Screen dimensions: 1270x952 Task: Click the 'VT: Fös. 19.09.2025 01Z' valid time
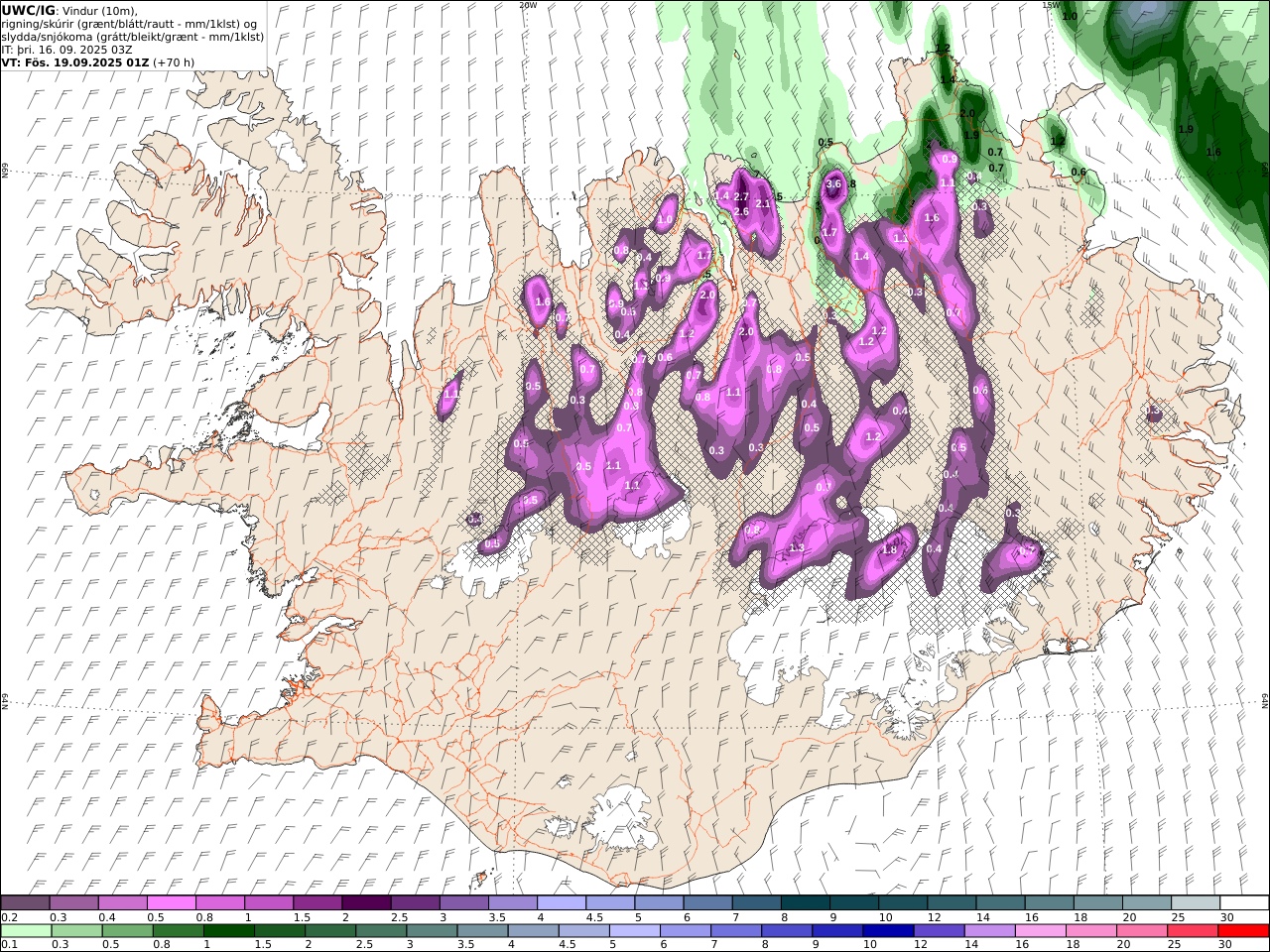pyautogui.click(x=75, y=61)
